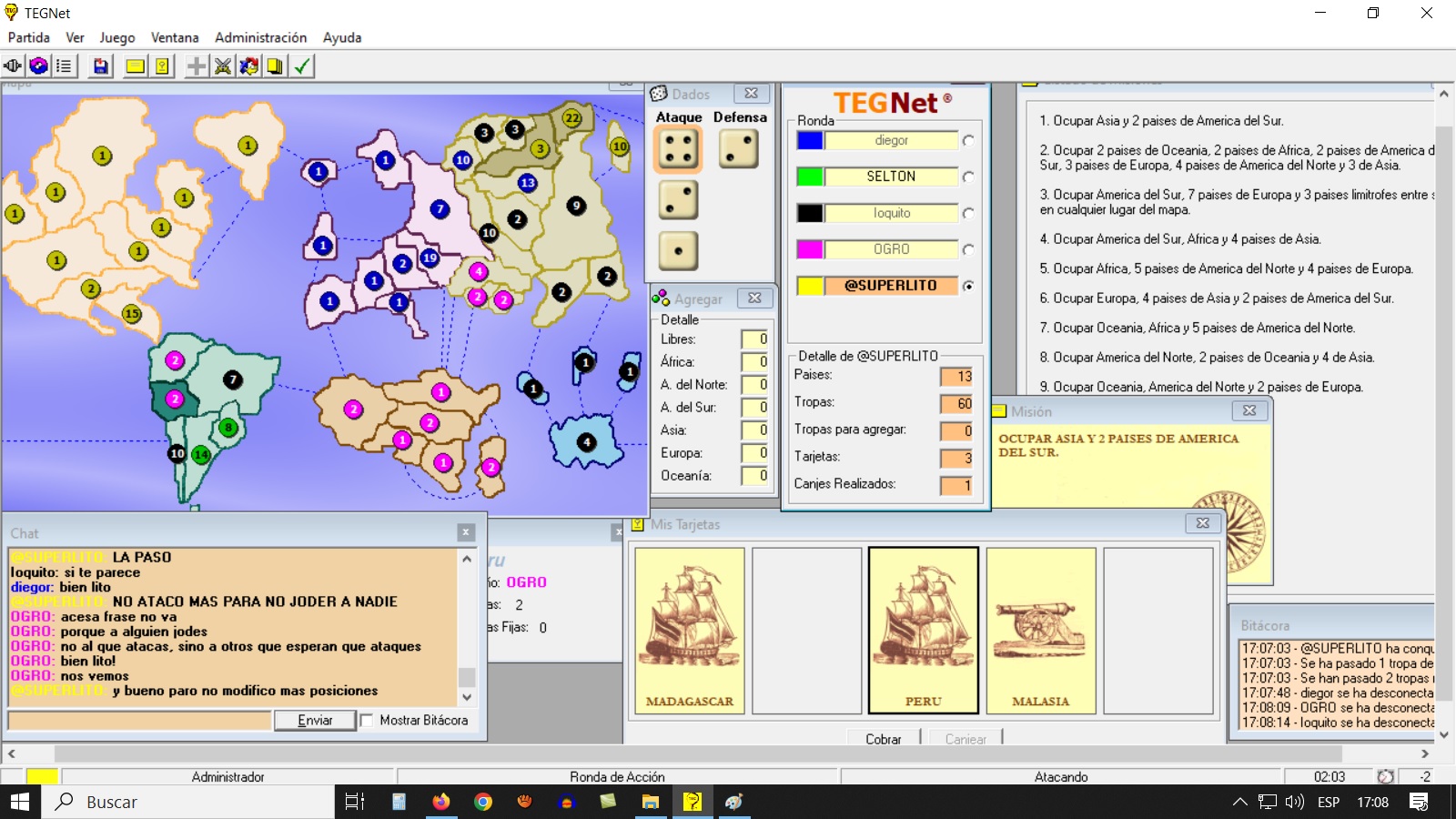The image size is (1456, 819).
Task: Select the radio button next to OGRO
Action: click(968, 249)
